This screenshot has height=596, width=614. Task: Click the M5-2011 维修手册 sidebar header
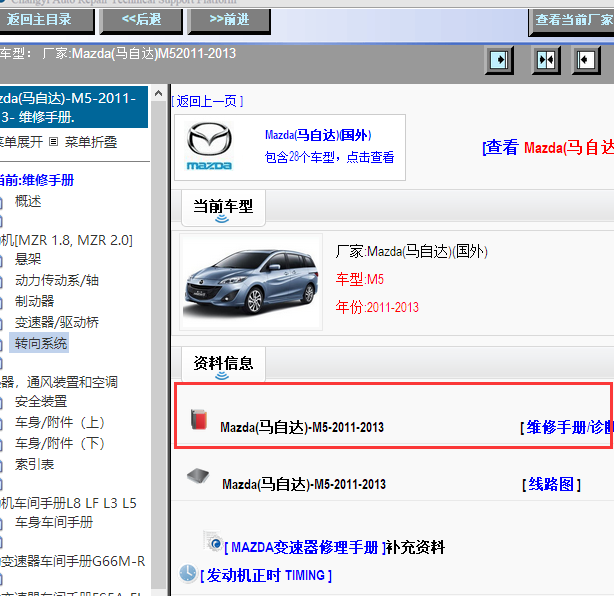click(74, 107)
